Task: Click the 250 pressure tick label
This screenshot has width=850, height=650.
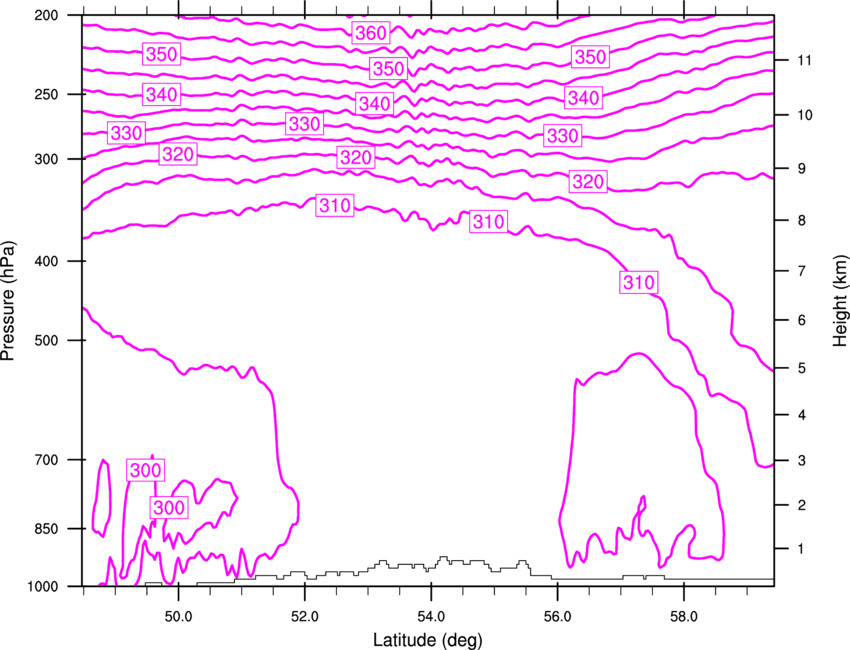Action: [x=46, y=95]
